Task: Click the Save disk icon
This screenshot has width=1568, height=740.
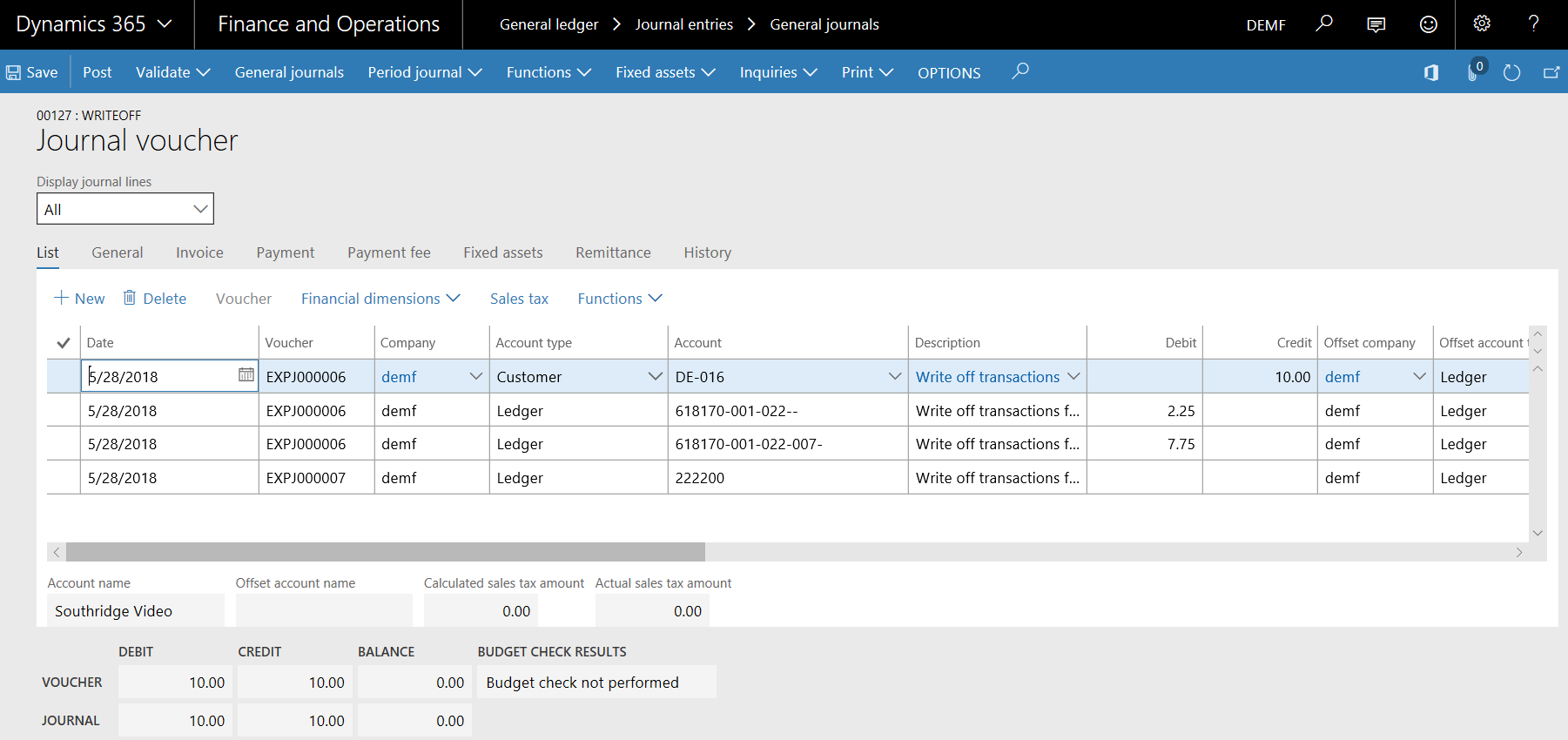Action: tap(14, 72)
